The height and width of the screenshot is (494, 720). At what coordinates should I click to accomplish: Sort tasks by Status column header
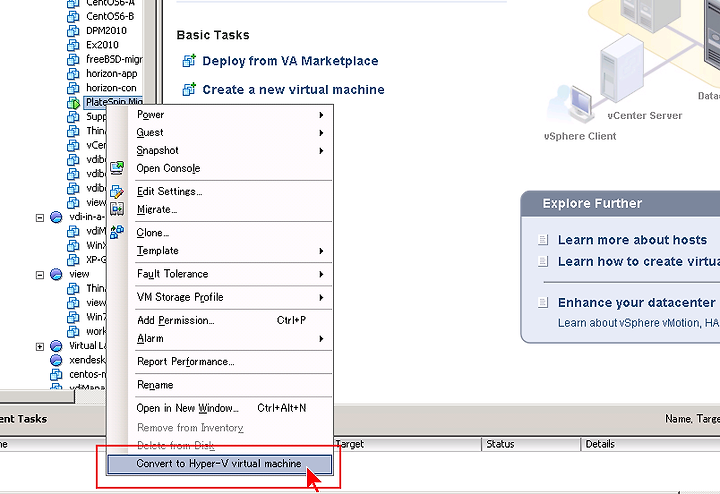[531, 444]
